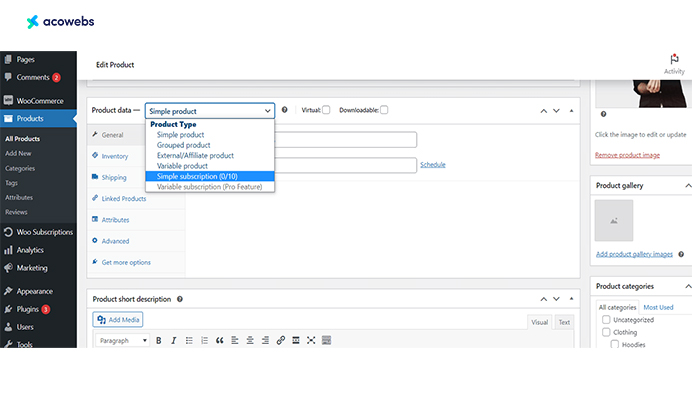Click the product gallery placeholder thumbnail
The height and width of the screenshot is (399, 692).
click(x=613, y=220)
